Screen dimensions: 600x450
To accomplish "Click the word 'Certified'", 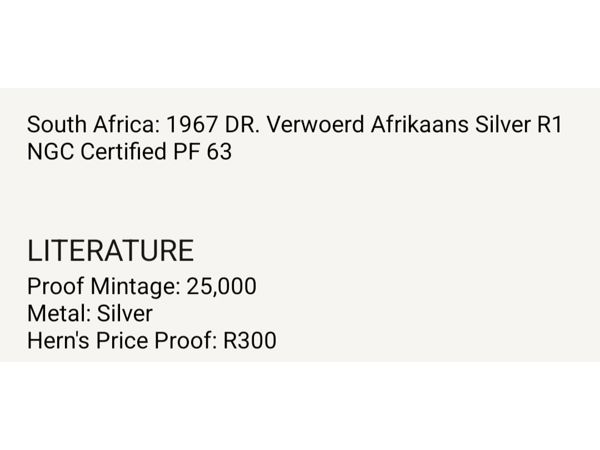I will pyautogui.click(x=123, y=152).
